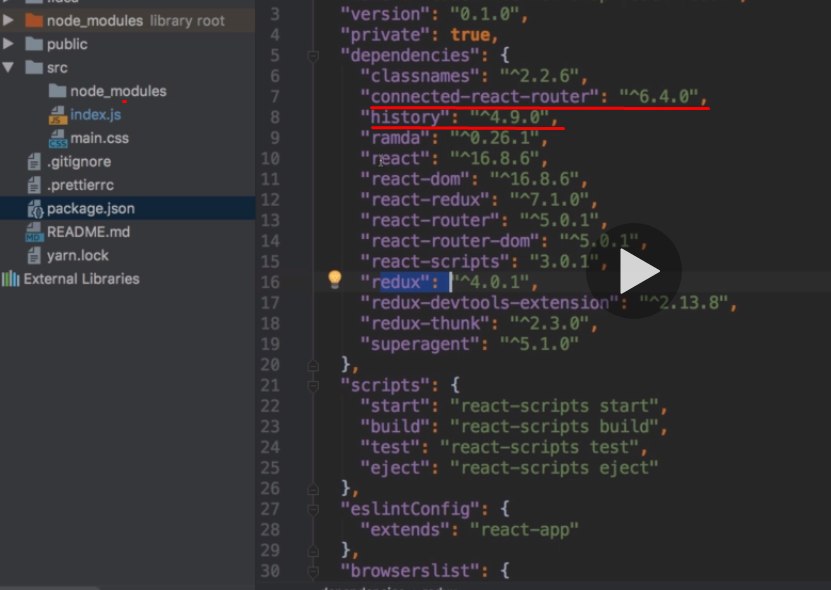The height and width of the screenshot is (590, 831).
Task: Expand the node_modules library root folder
Action: click(x=8, y=20)
